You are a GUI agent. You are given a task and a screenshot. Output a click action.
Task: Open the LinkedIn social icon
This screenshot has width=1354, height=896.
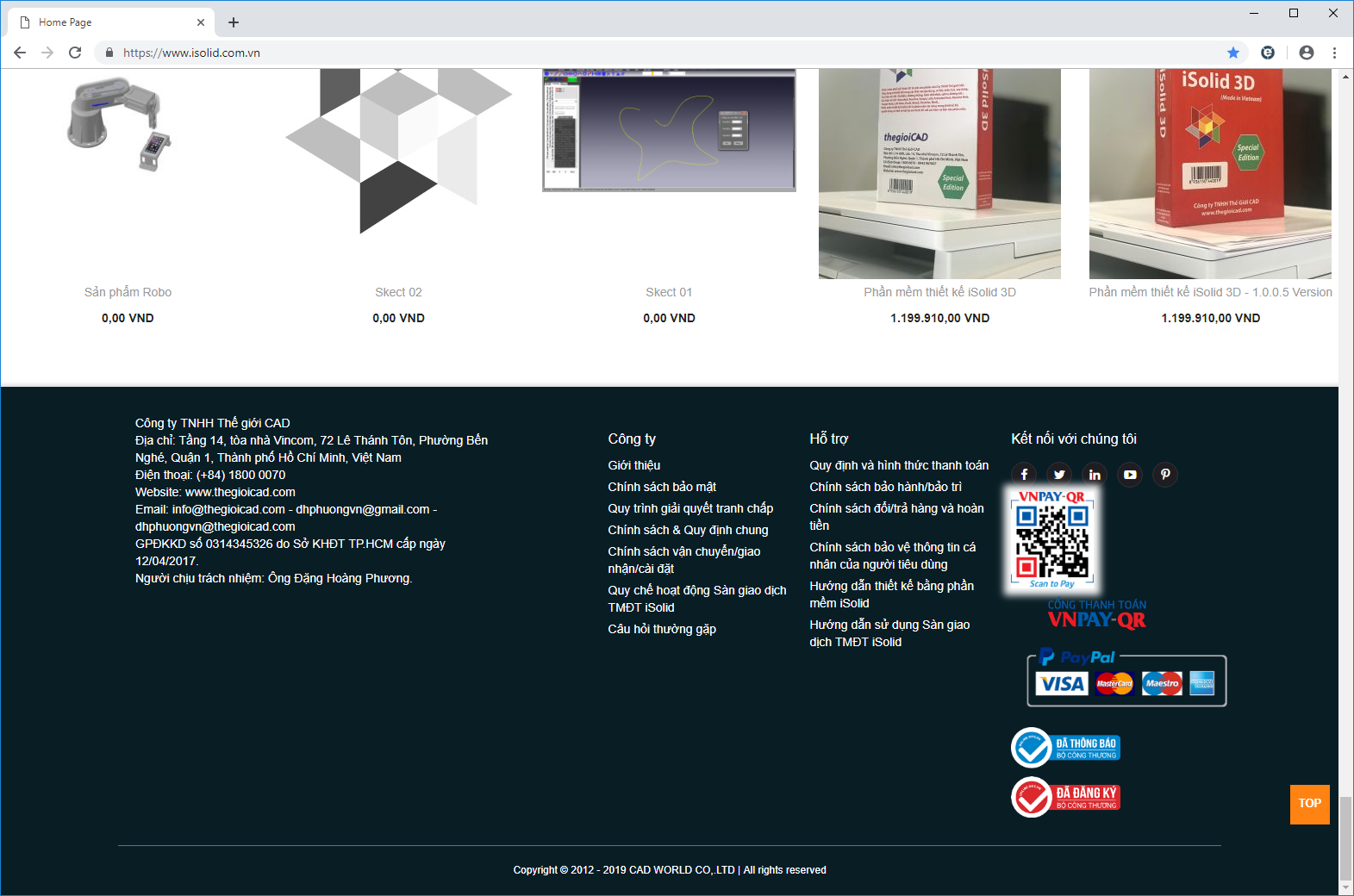(x=1095, y=475)
